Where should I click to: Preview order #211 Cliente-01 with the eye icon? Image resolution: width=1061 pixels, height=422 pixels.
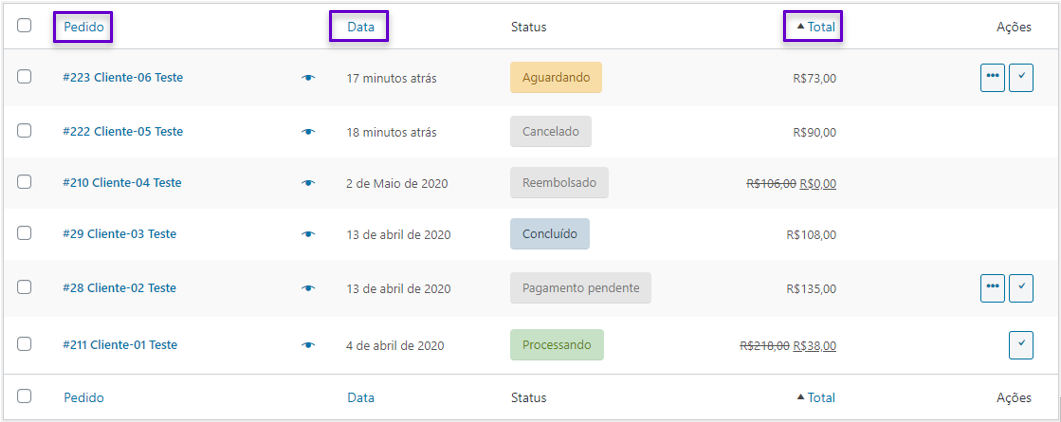[x=309, y=345]
